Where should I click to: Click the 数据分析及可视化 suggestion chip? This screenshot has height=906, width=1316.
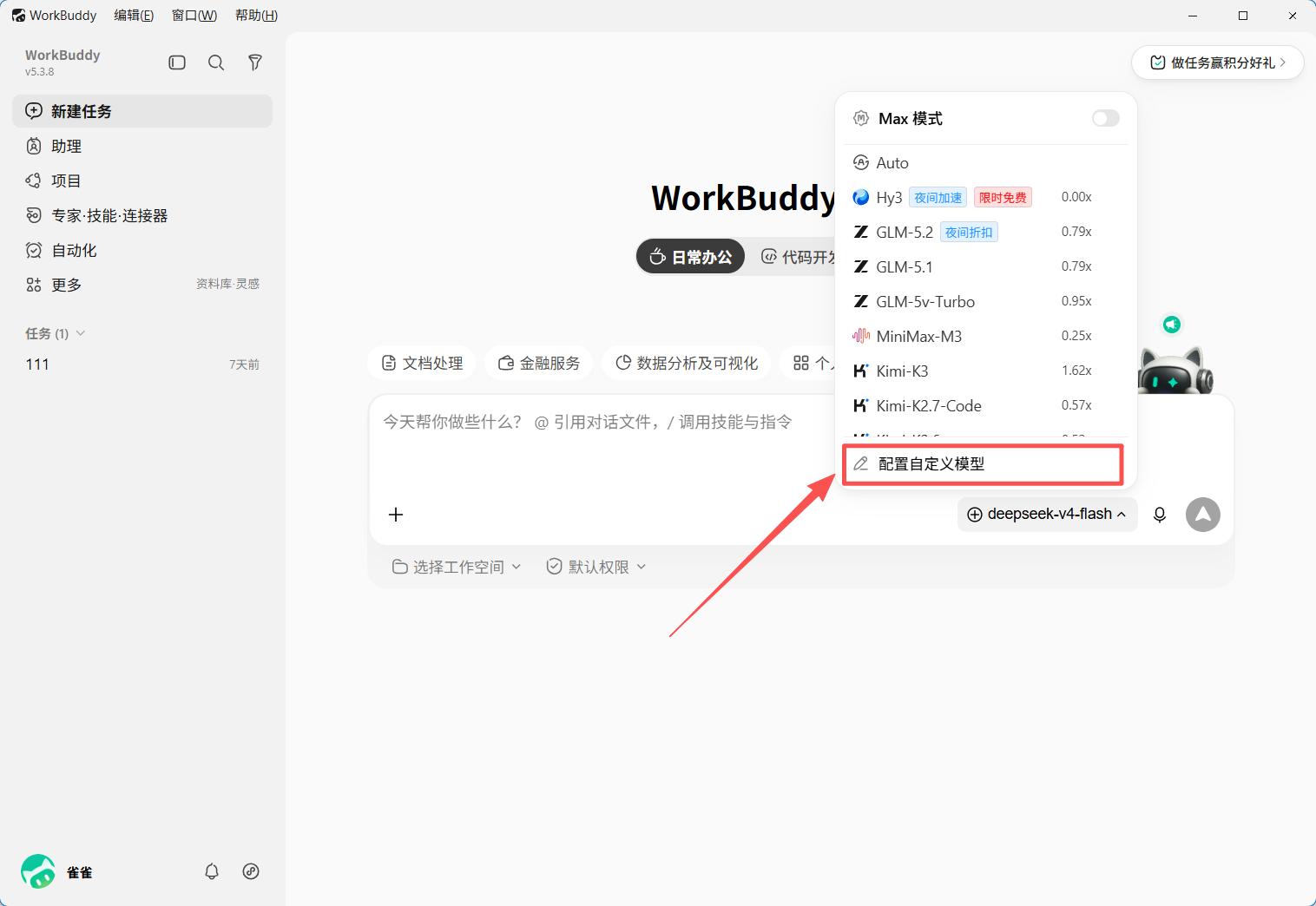[x=687, y=363]
